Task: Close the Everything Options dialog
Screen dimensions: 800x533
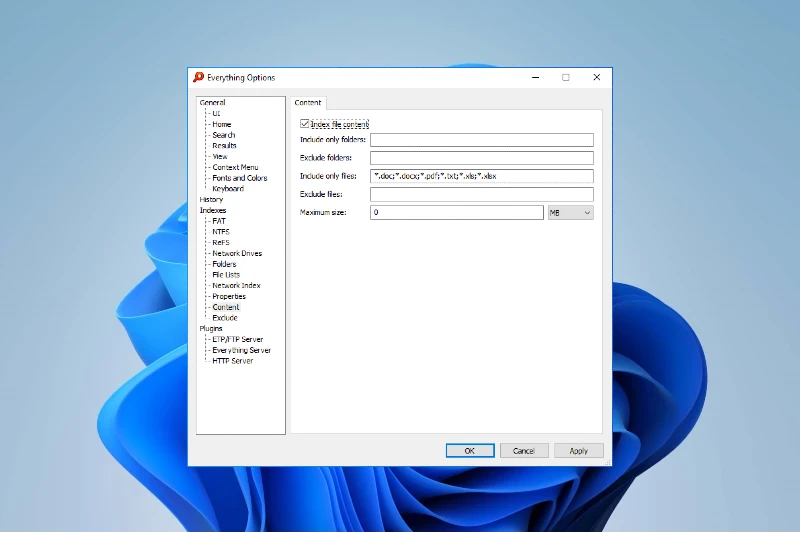Action: click(x=596, y=77)
